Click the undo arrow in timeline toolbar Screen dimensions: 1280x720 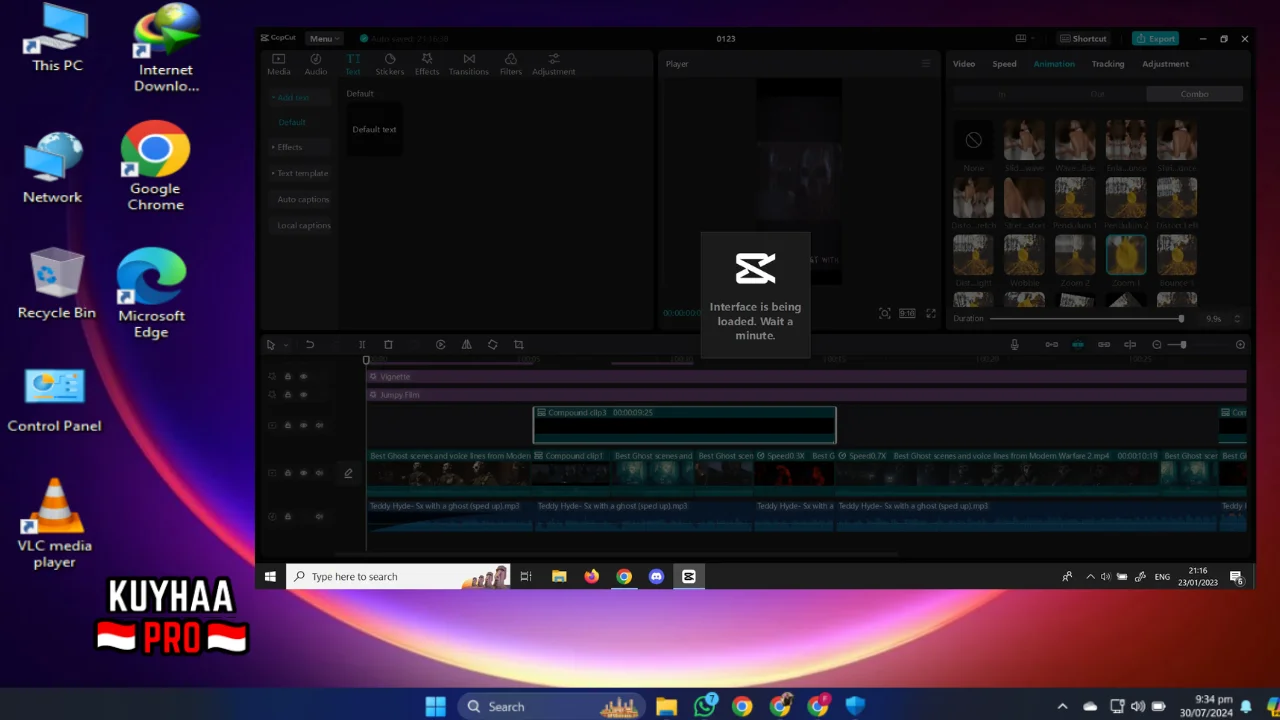pyautogui.click(x=310, y=345)
